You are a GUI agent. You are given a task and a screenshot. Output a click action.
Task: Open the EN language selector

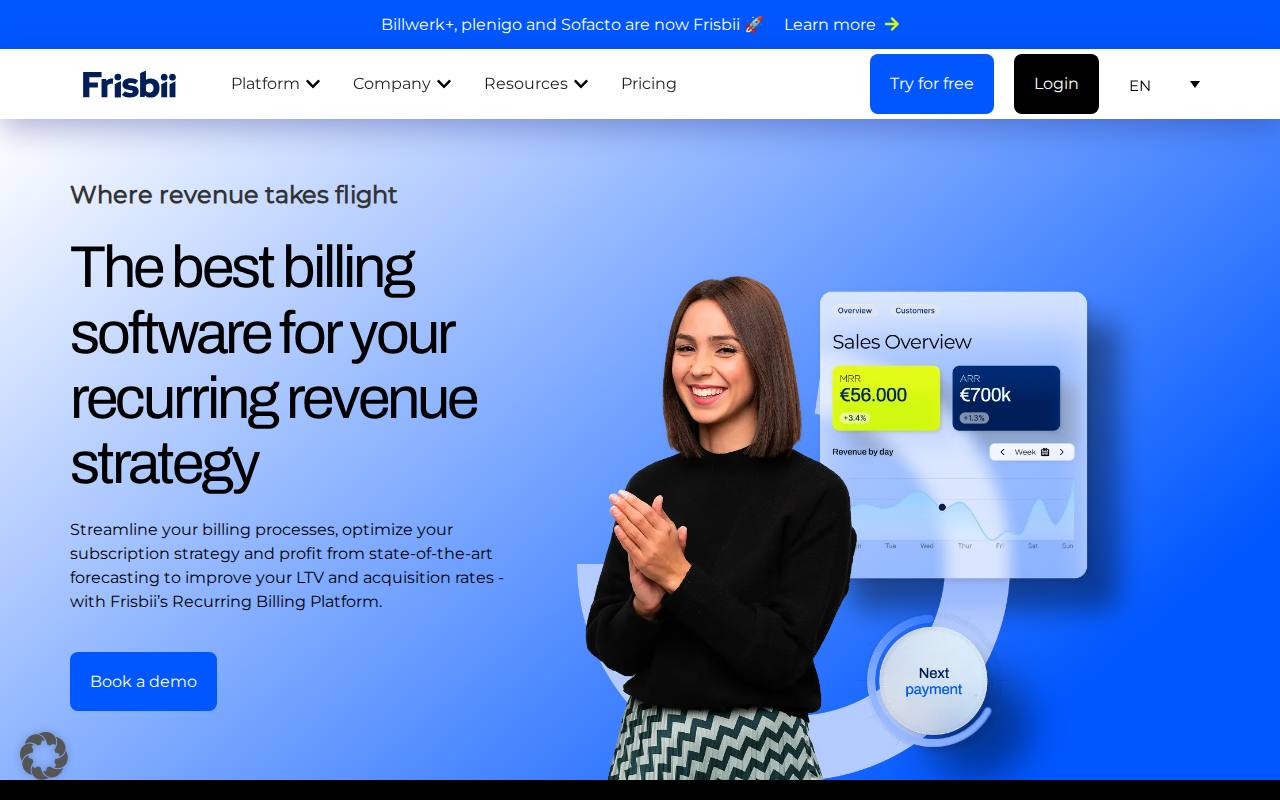click(1164, 85)
